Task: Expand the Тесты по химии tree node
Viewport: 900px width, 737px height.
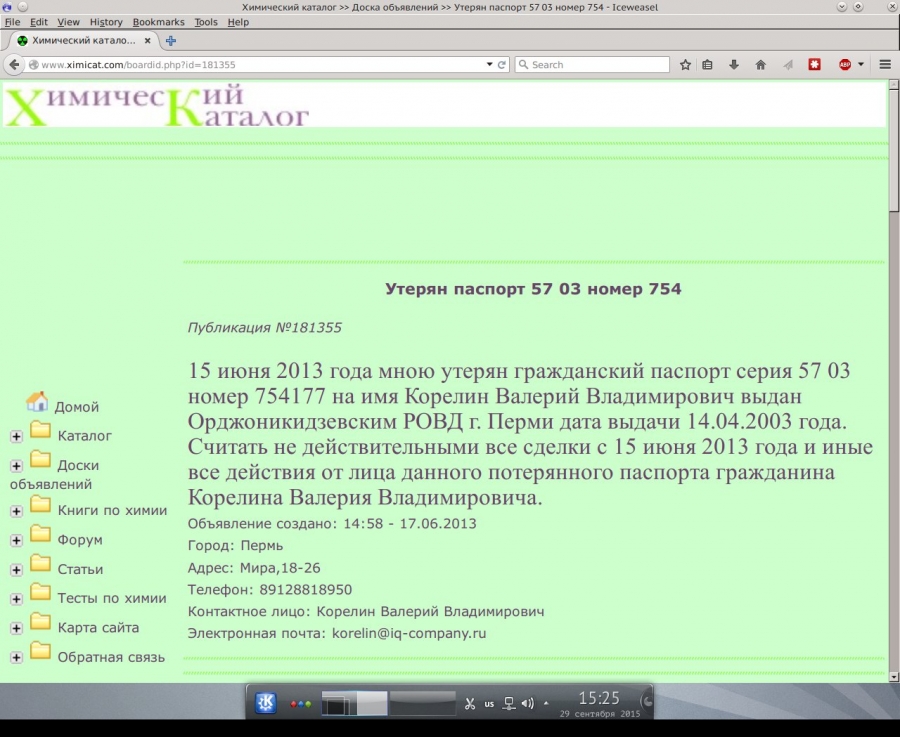Action: (16, 599)
